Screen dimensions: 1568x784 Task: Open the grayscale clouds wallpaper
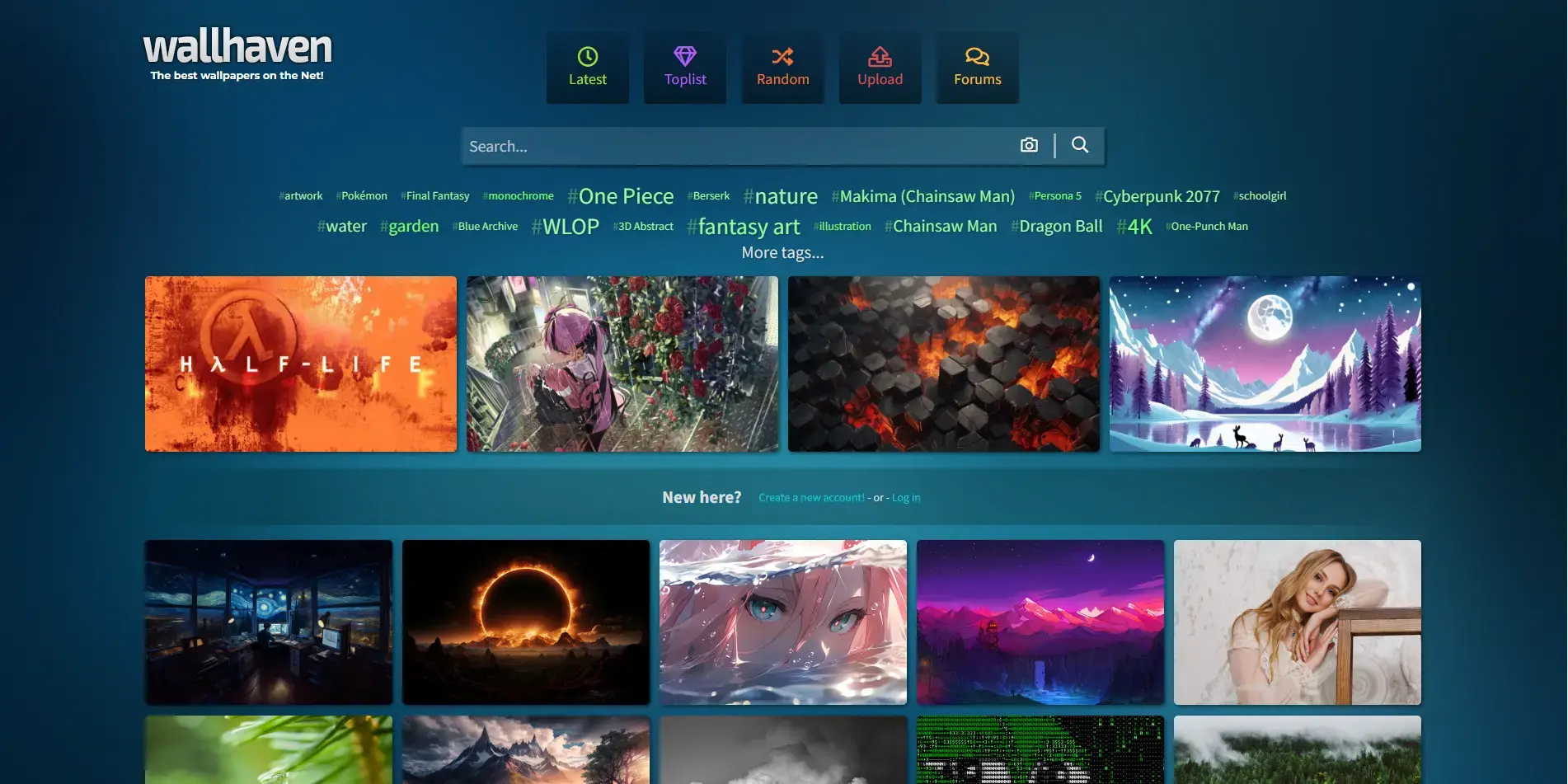(783, 749)
